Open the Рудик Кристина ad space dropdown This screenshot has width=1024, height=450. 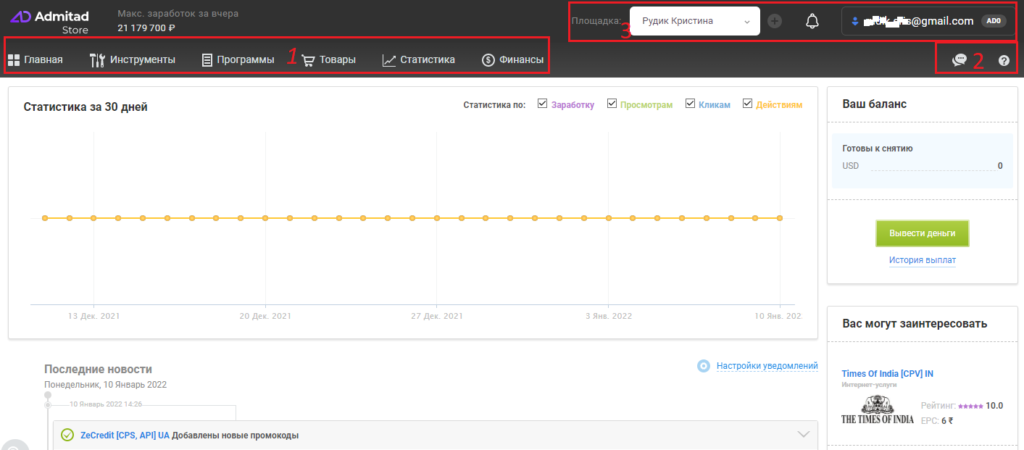click(695, 21)
